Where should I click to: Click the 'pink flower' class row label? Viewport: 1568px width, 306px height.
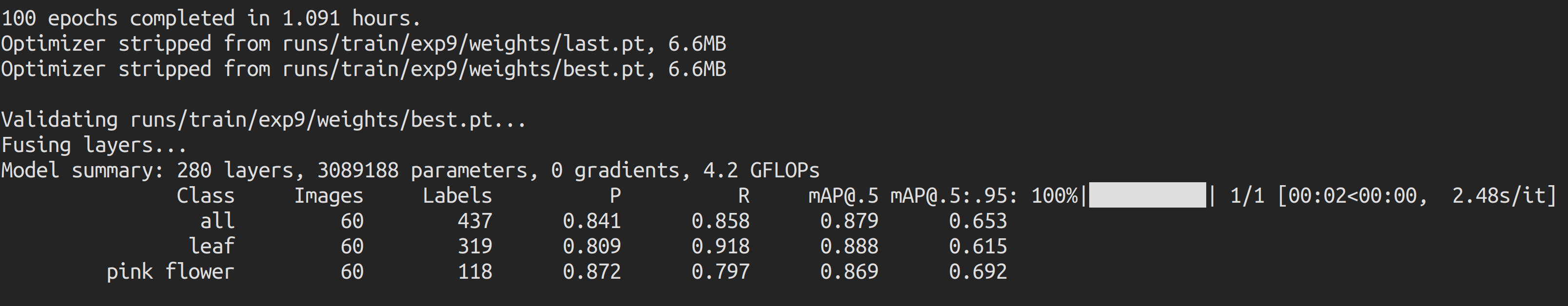pyautogui.click(x=171, y=272)
